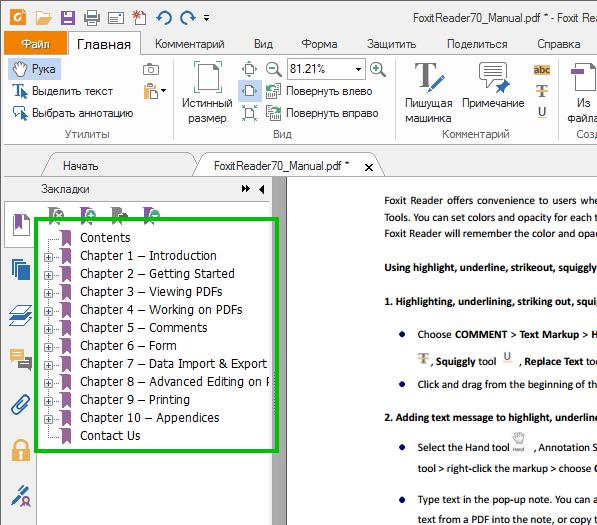The height and width of the screenshot is (525, 597).
Task: Switch to the Главная ribbon tab
Action: (x=104, y=44)
